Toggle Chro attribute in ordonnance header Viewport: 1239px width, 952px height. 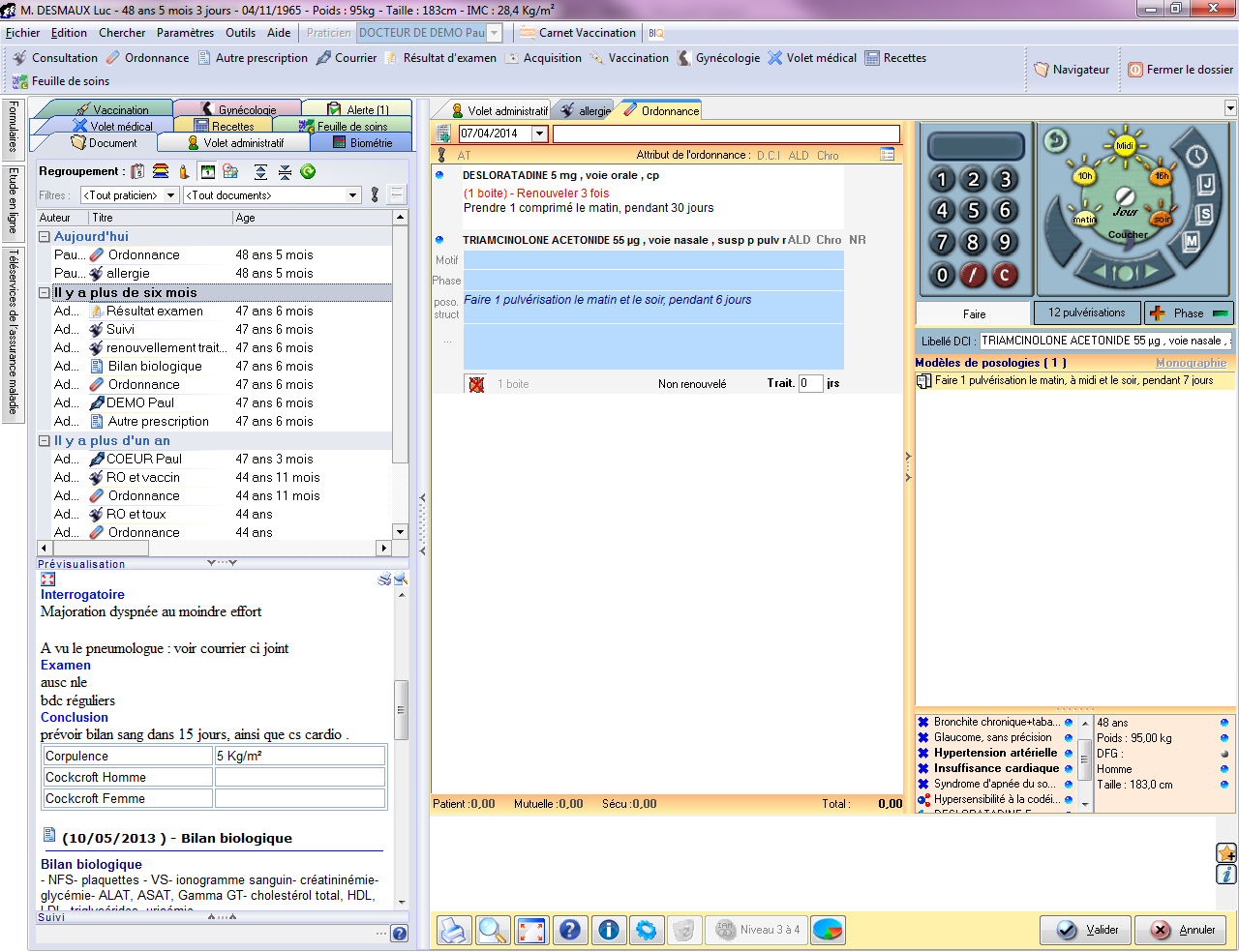(x=828, y=156)
